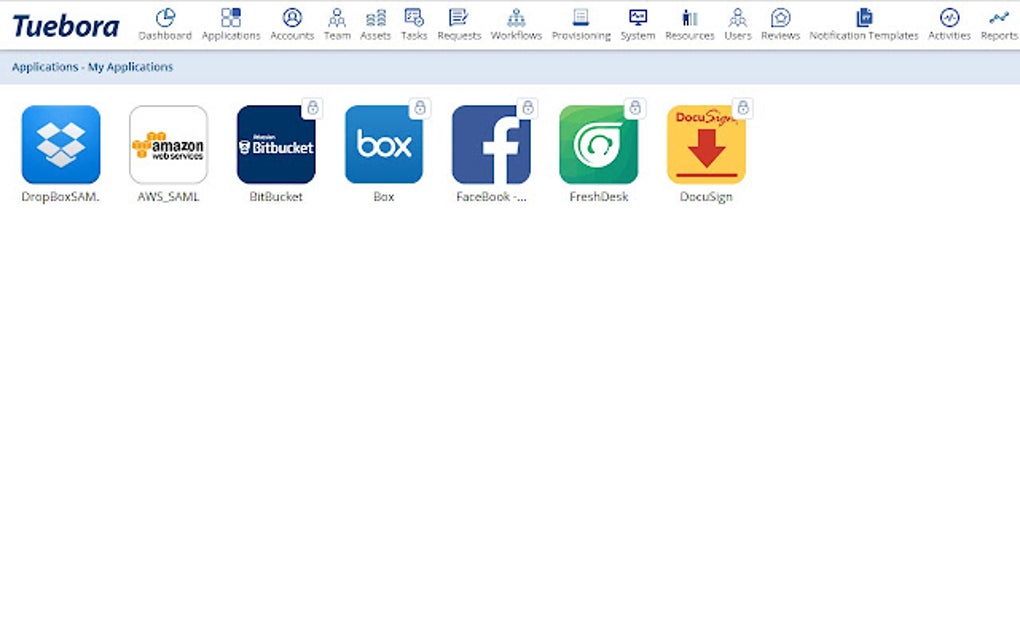Screen dimensions: 1020x638
Task: Click the lock icon on Box tile
Action: click(x=420, y=108)
